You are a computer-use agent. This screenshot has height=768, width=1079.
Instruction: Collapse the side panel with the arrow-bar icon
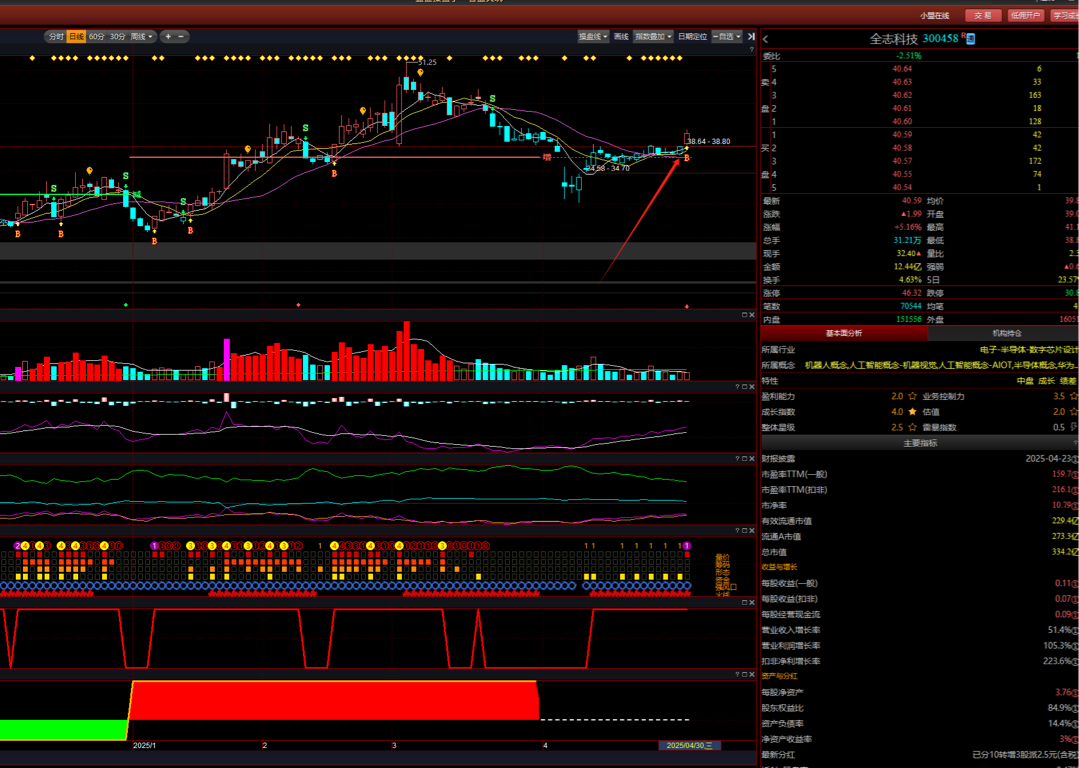[x=751, y=36]
